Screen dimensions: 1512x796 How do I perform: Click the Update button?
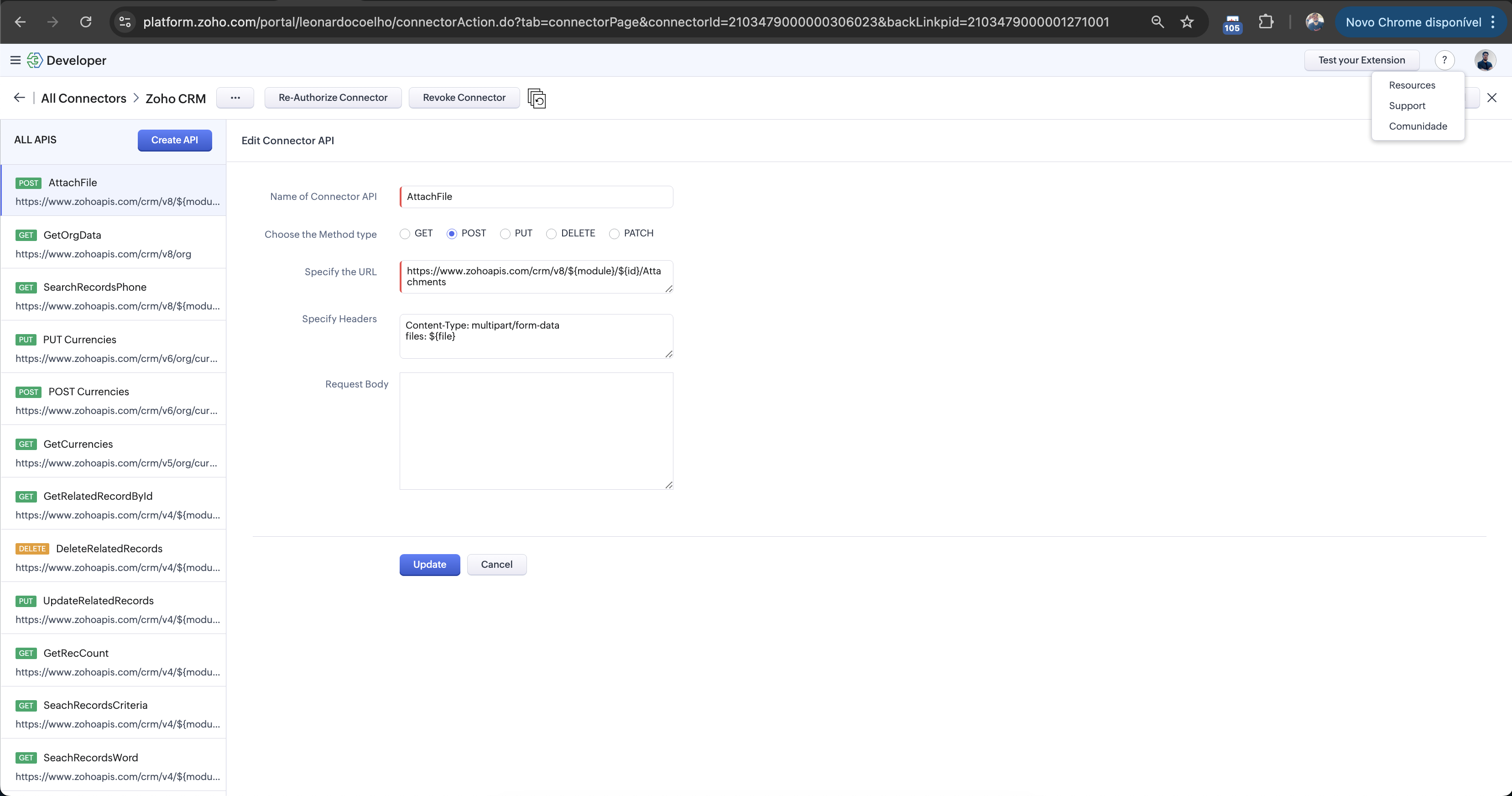(x=430, y=564)
